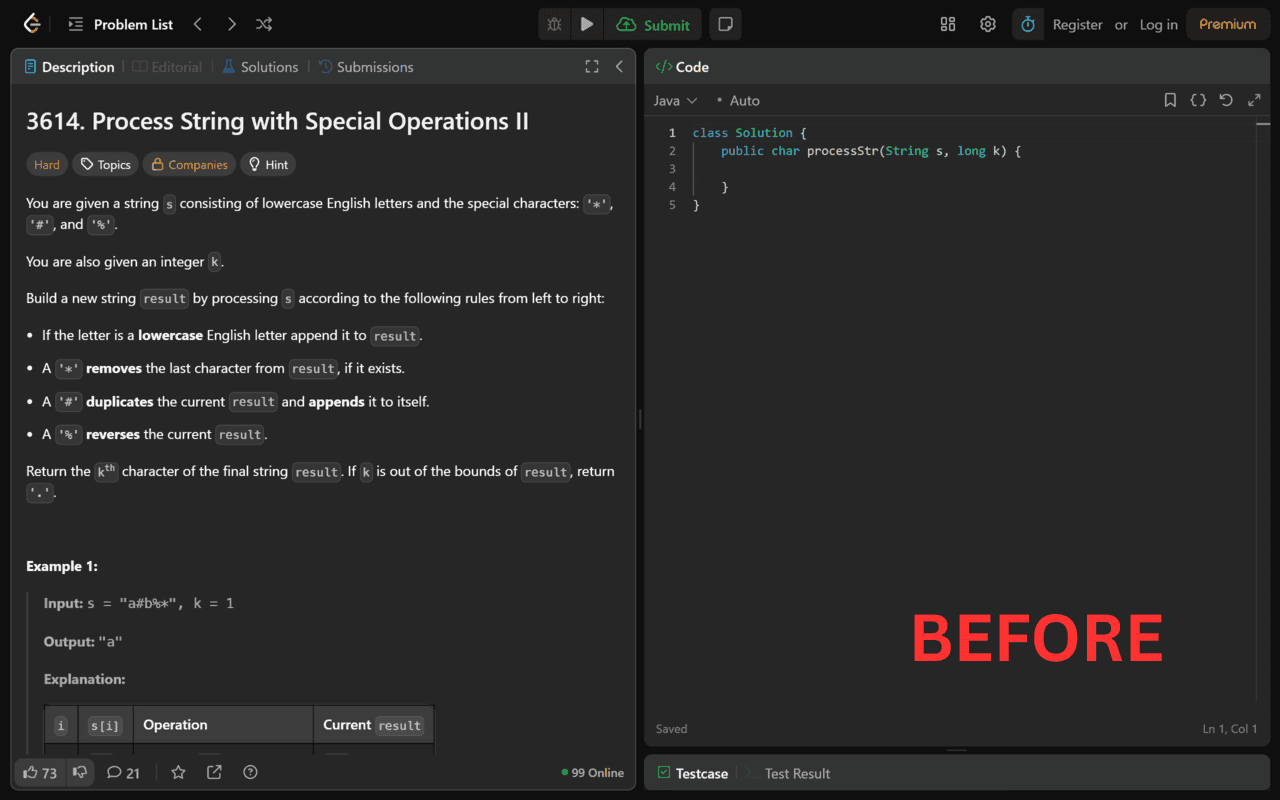The width and height of the screenshot is (1280, 800).
Task: Reveal the Hint section
Action: coord(268,165)
